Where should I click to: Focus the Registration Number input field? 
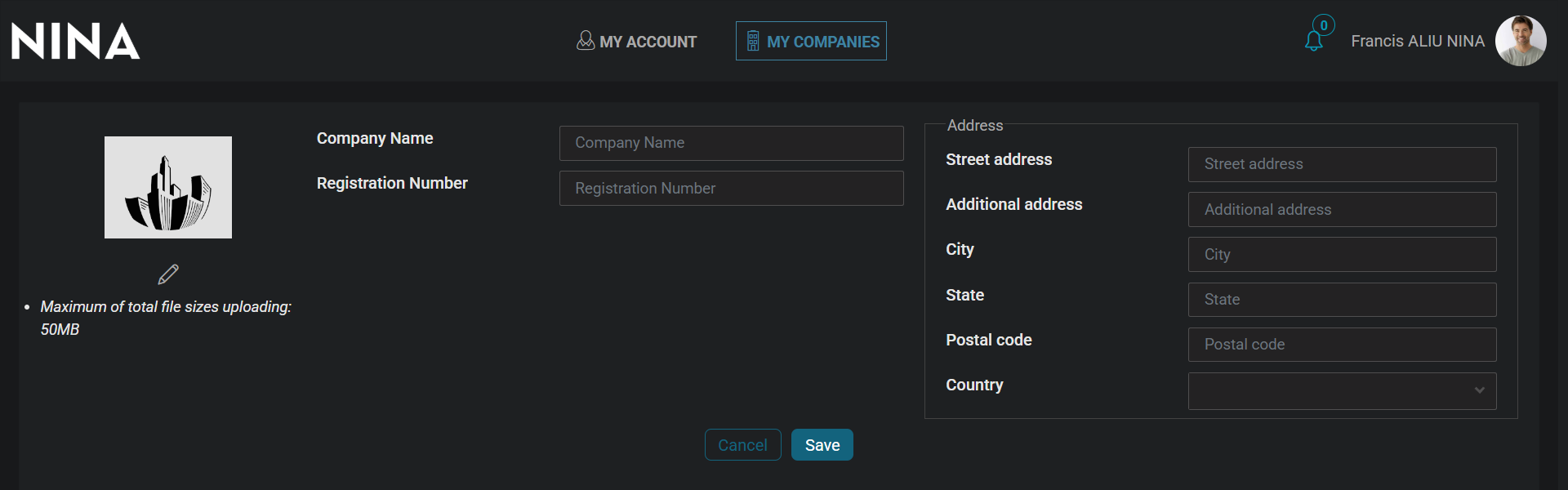pos(731,189)
